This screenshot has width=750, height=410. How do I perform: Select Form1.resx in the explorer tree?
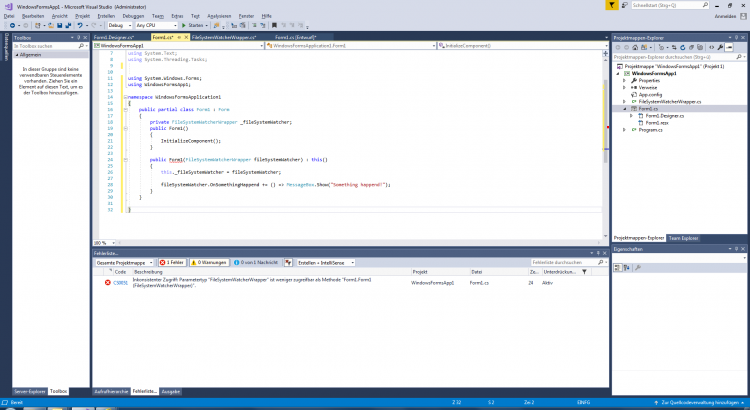(x=657, y=123)
